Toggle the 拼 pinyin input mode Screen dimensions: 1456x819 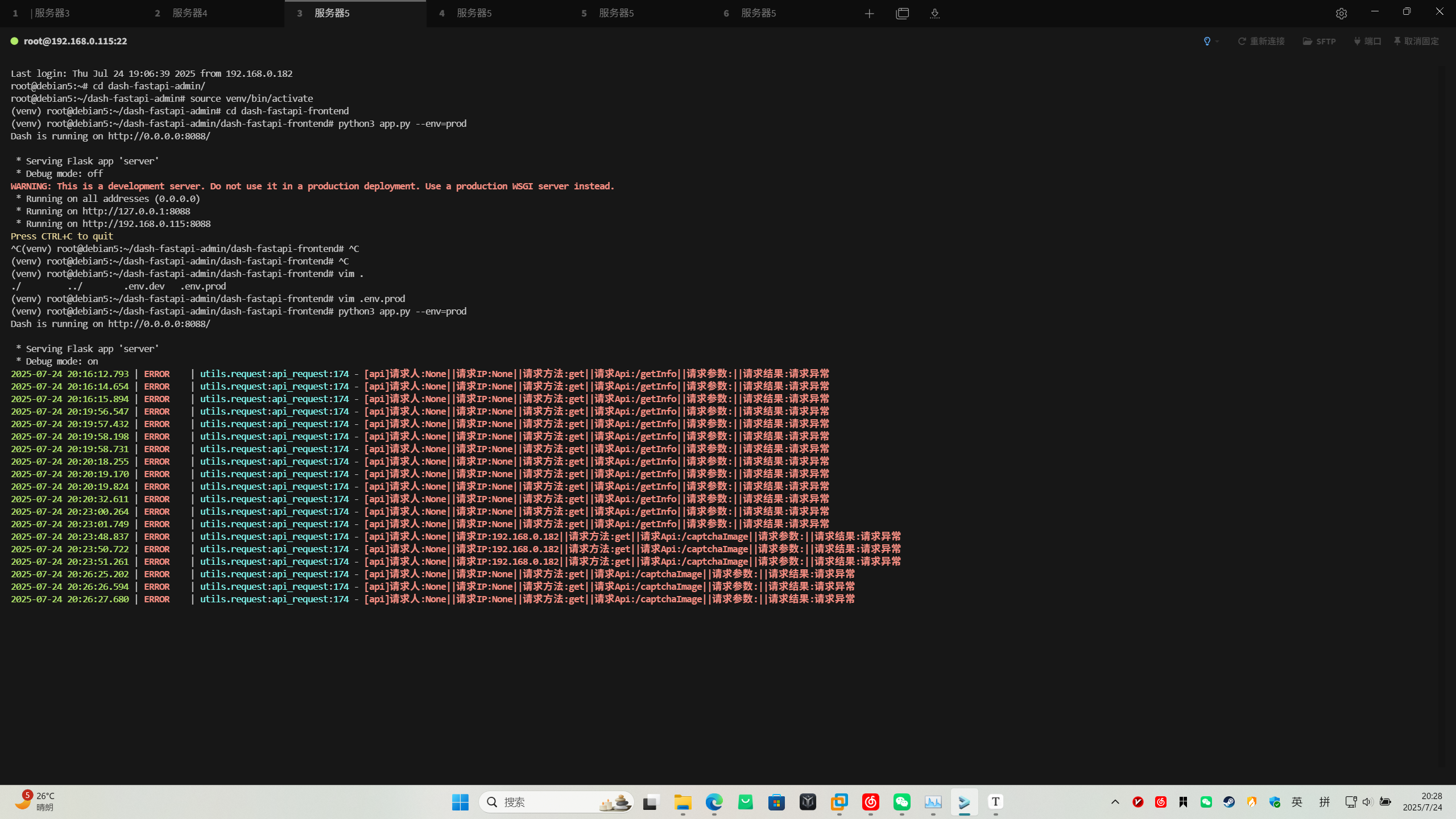[x=1324, y=802]
